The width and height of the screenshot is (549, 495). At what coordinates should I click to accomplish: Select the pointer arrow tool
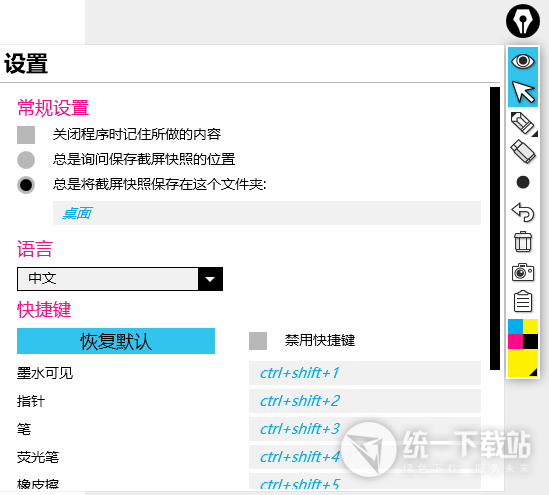point(523,91)
